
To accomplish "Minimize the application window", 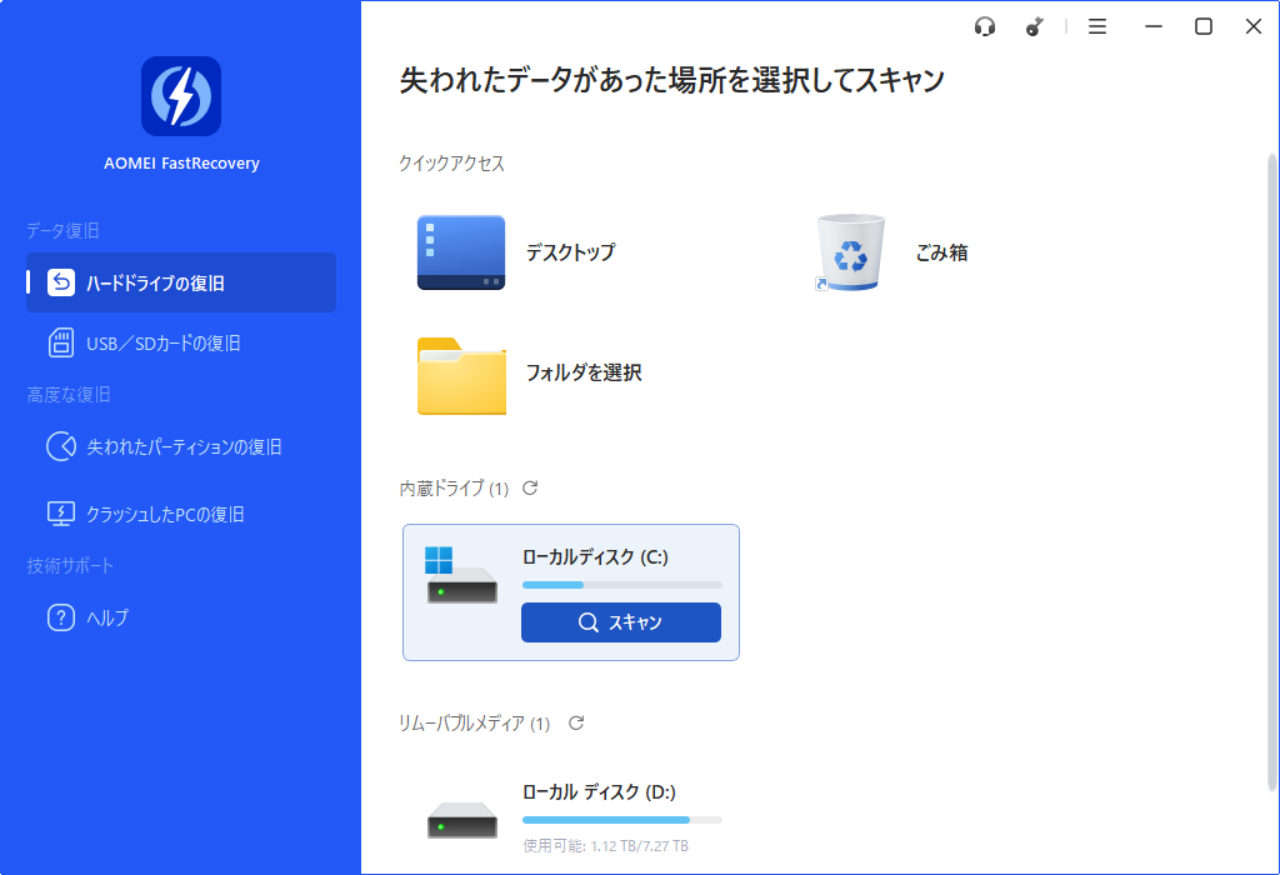I will (1154, 27).
